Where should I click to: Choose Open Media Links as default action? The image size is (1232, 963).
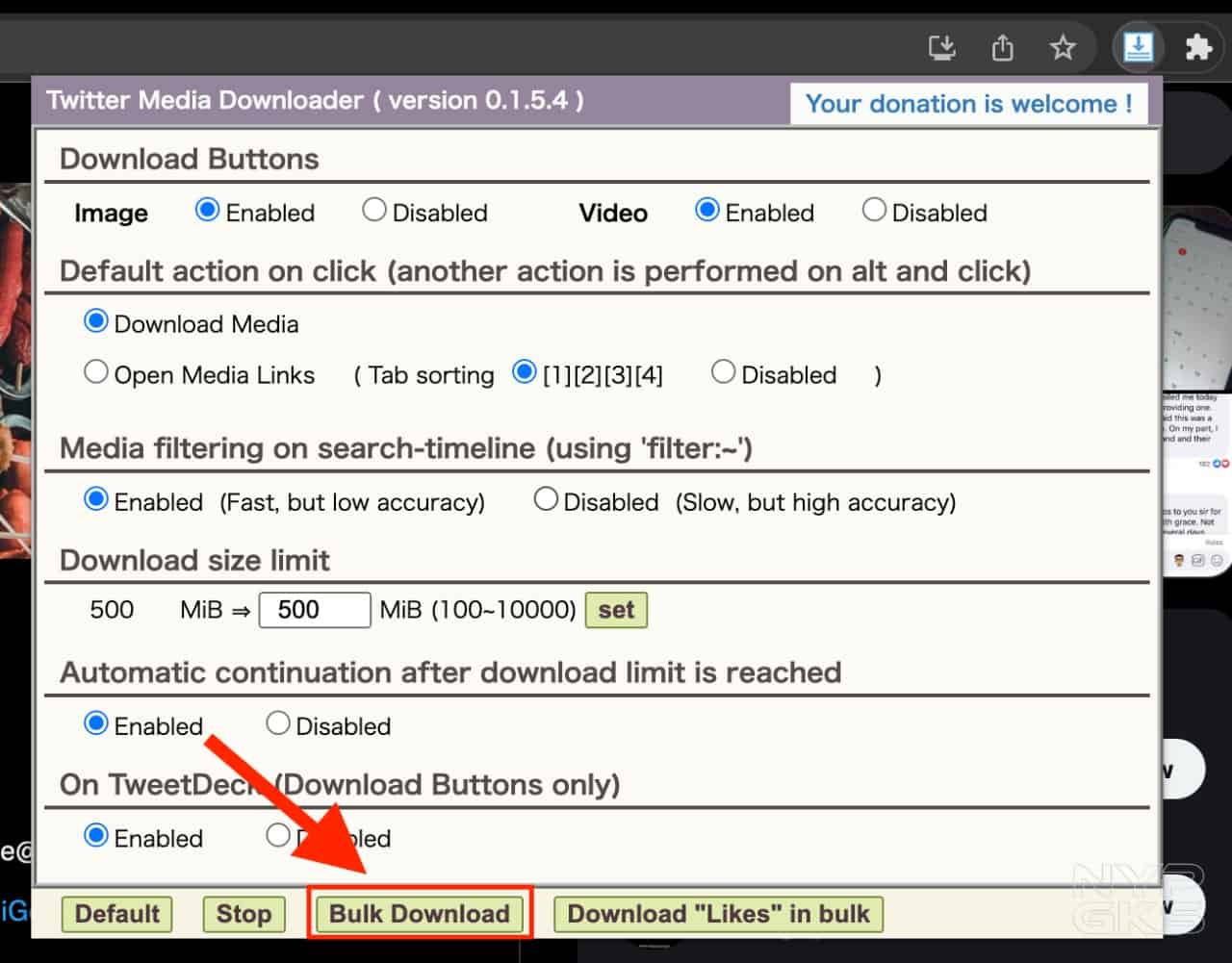click(x=95, y=372)
